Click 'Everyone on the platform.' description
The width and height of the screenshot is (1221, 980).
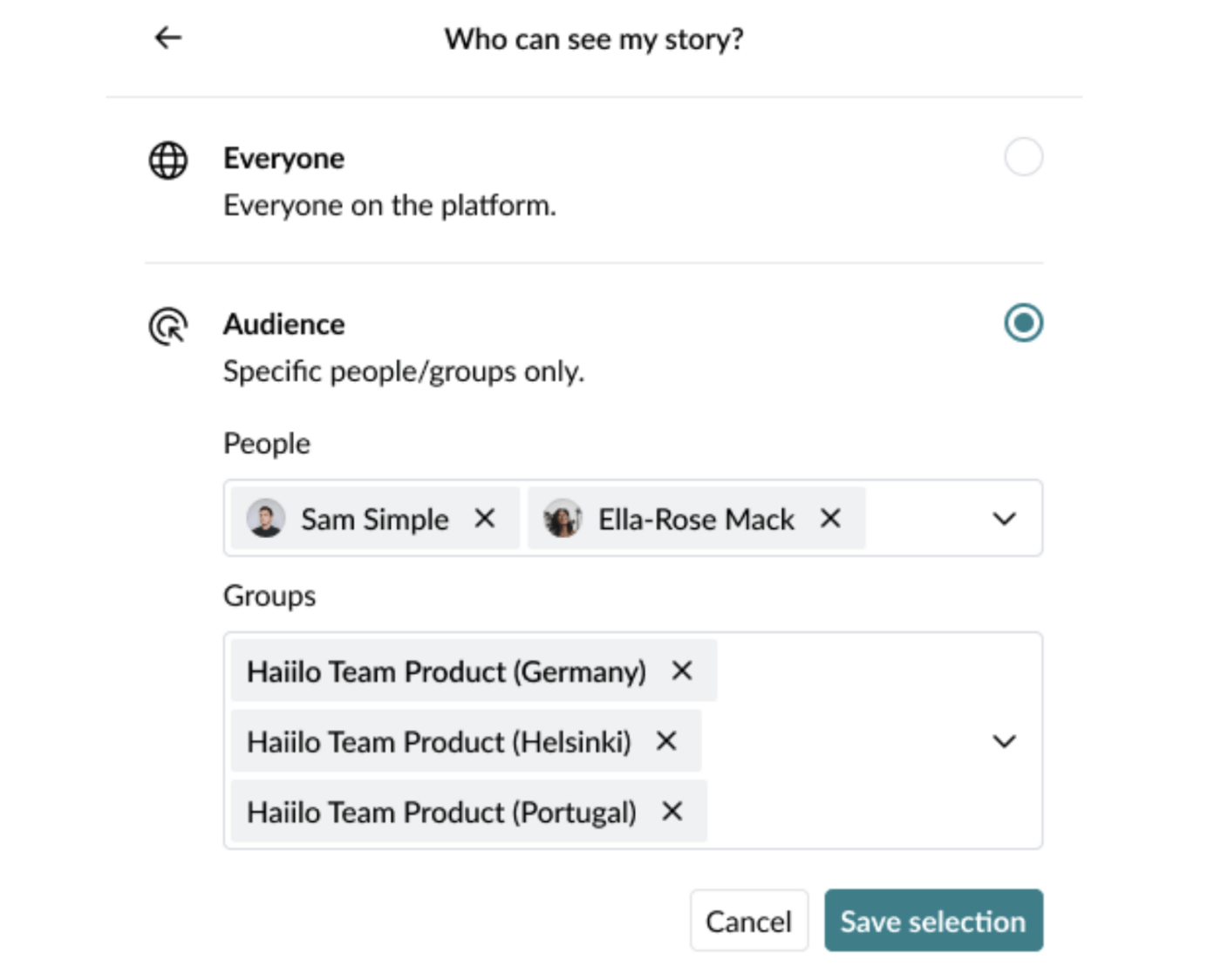[x=390, y=206]
